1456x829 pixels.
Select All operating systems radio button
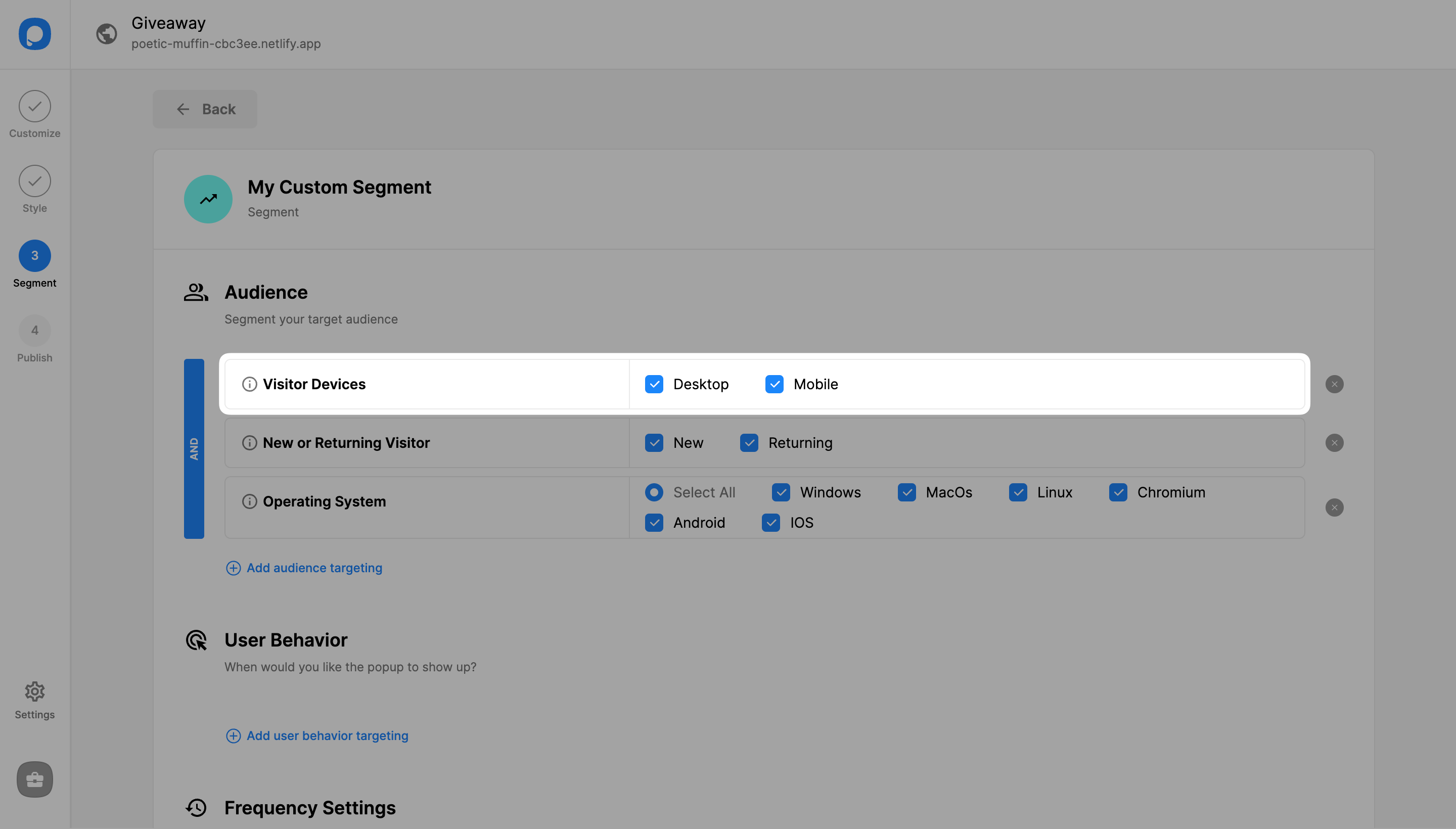pos(654,491)
